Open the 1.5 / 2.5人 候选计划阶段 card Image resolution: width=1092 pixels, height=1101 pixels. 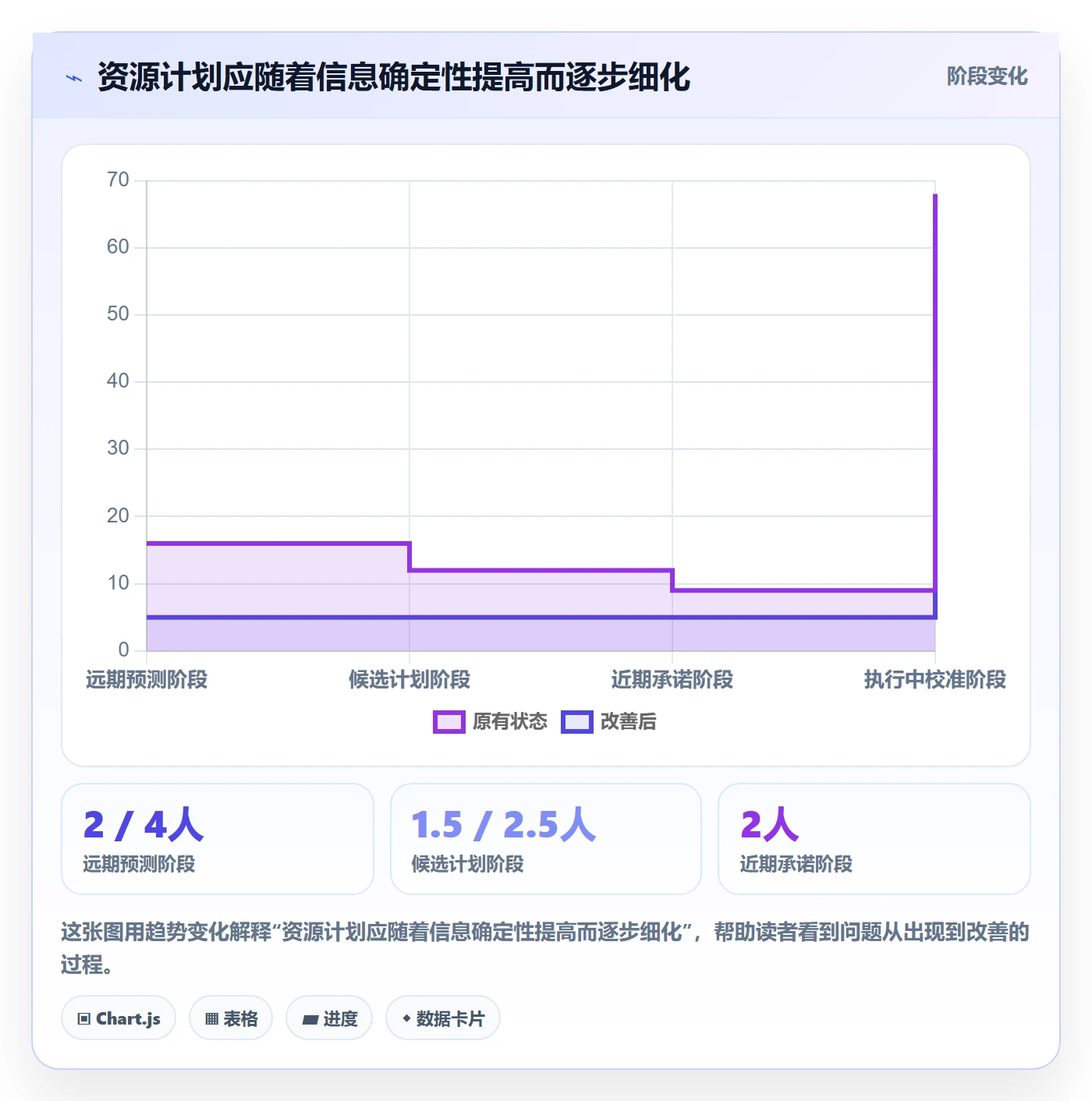pyautogui.click(x=546, y=839)
